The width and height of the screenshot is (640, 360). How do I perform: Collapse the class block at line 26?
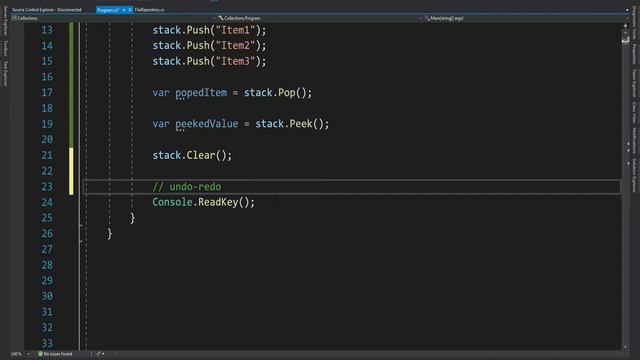[81, 241]
